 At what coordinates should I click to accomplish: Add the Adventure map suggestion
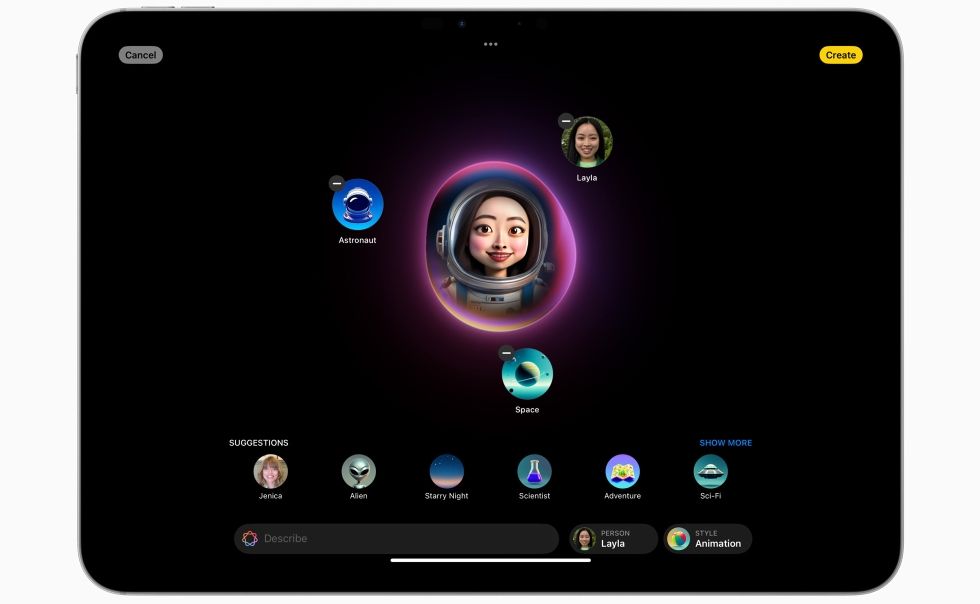point(622,471)
